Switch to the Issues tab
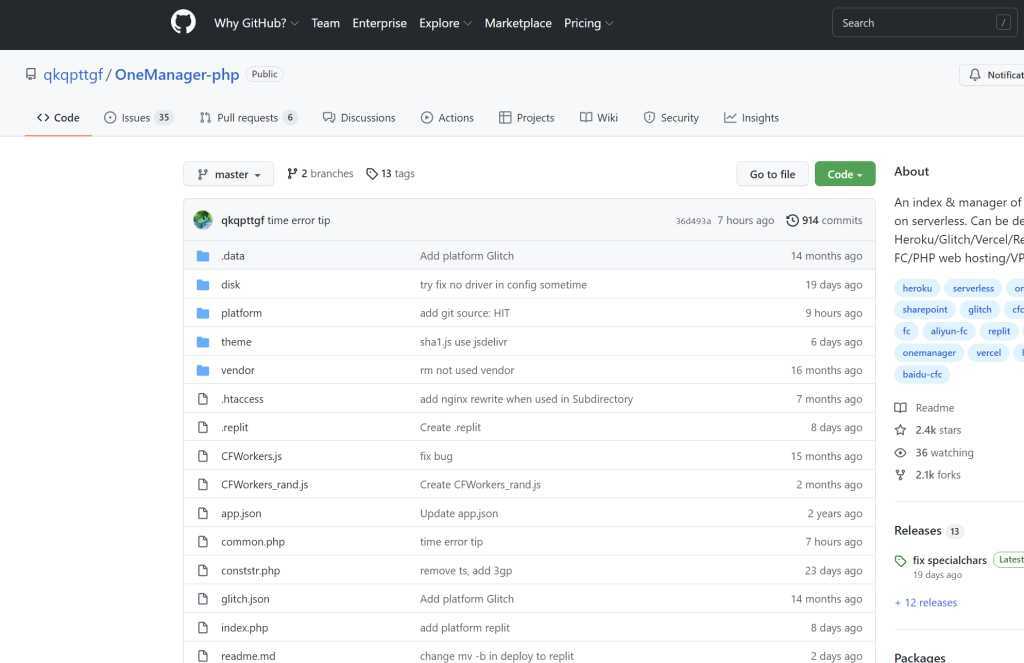 (x=138, y=118)
